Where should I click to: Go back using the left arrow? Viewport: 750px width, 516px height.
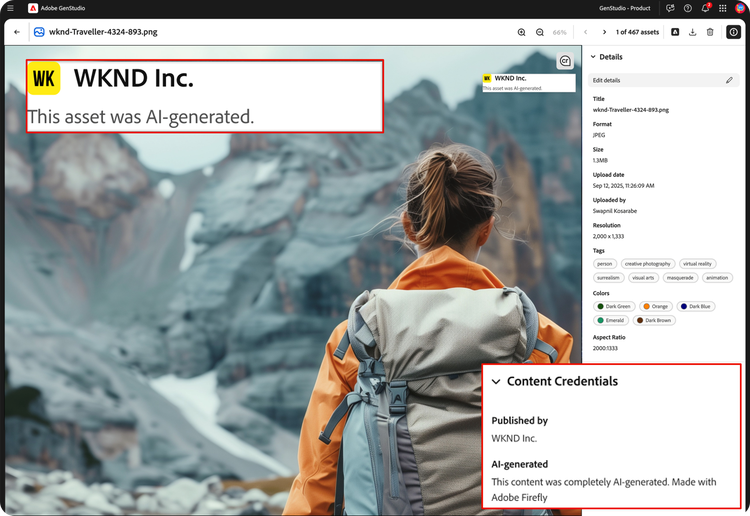17,32
